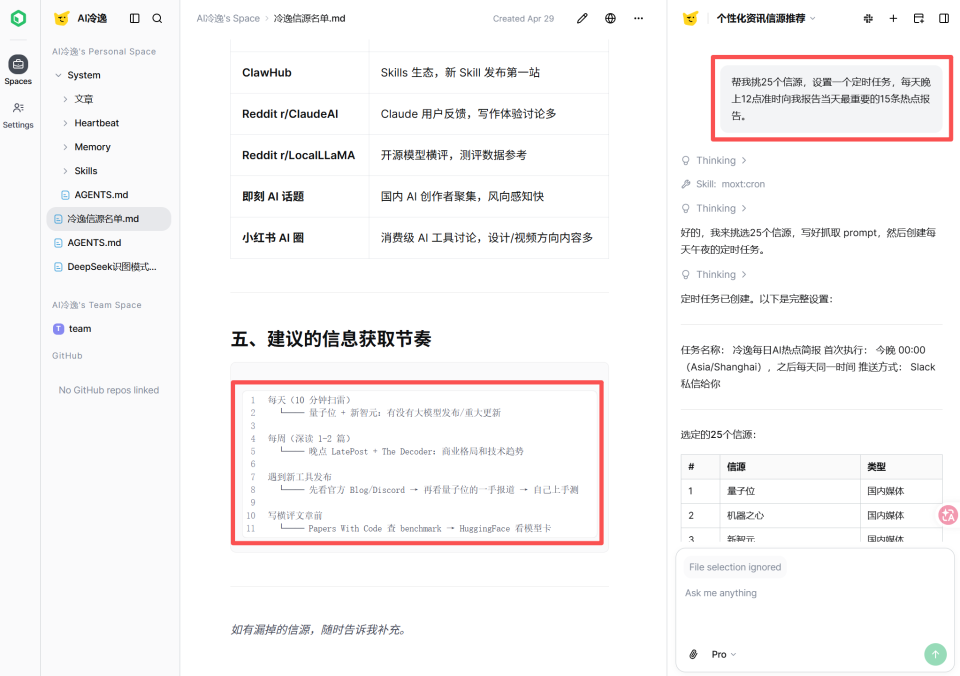Expand the first Thinking step
This screenshot has width=960, height=676.
714,160
